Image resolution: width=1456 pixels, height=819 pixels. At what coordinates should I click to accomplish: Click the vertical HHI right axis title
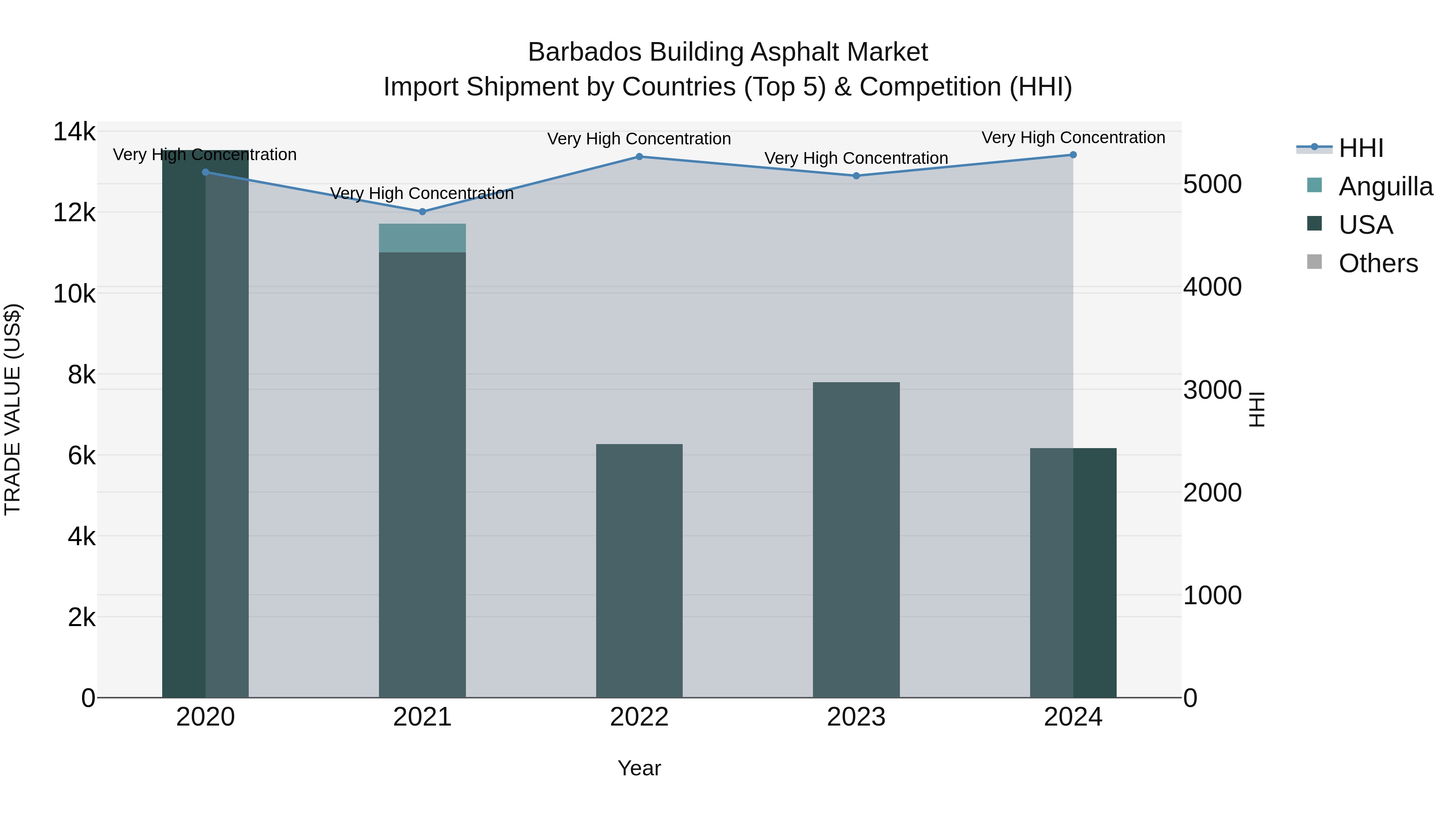click(x=1257, y=410)
